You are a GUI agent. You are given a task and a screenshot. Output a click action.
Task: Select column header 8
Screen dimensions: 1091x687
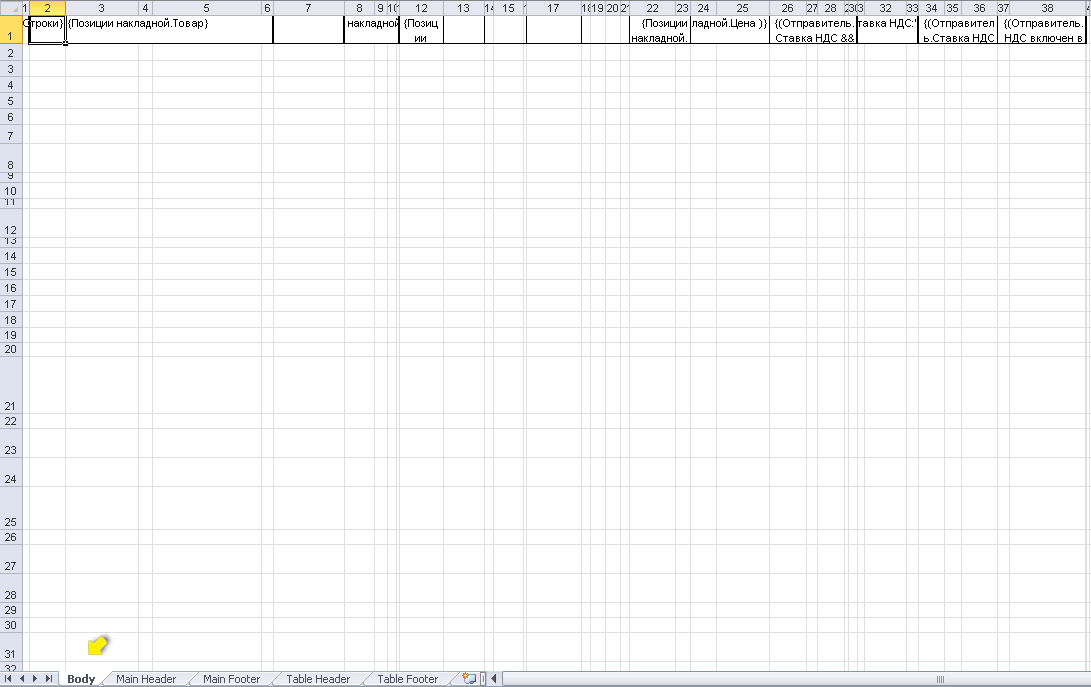359,8
